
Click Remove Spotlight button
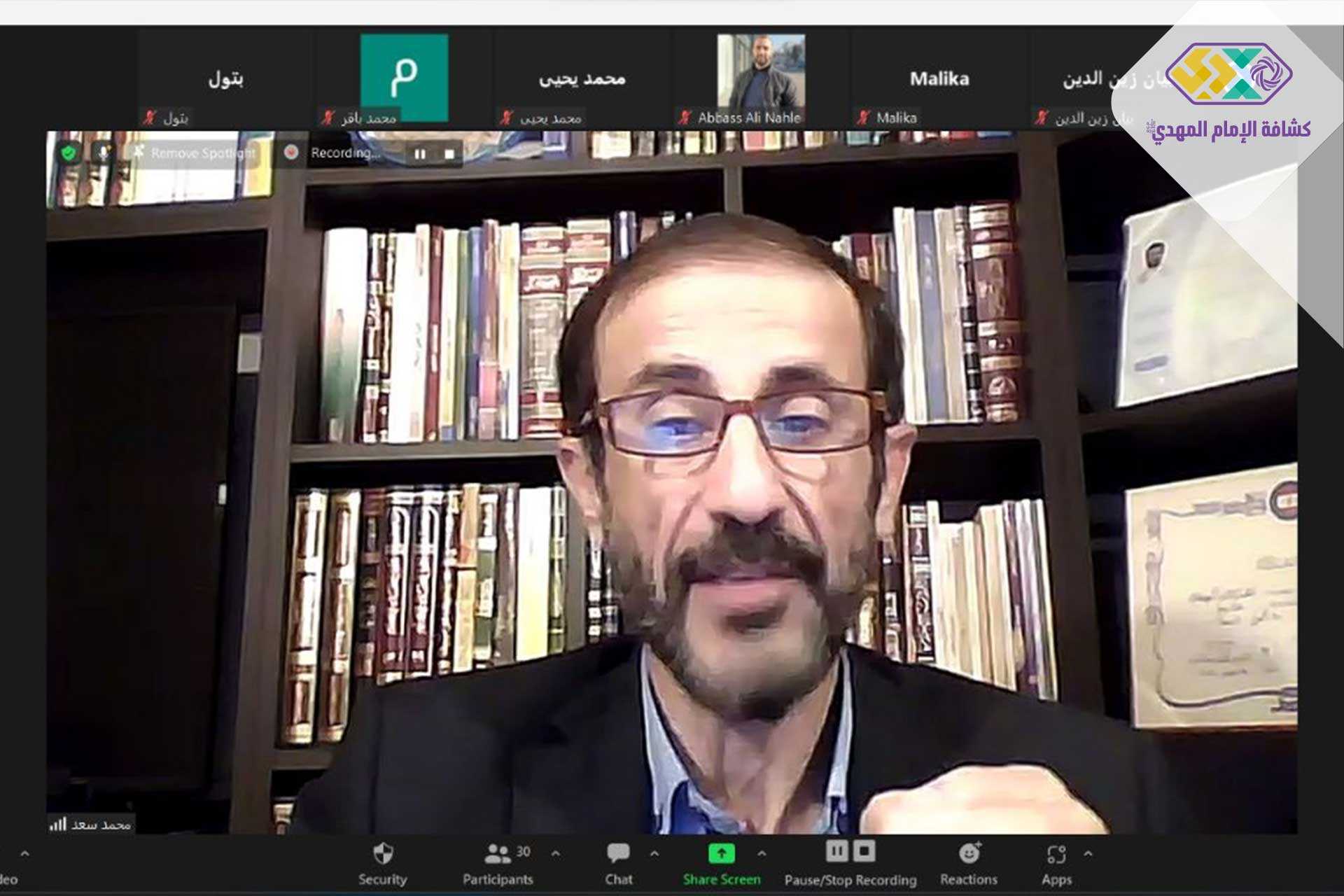[195, 153]
